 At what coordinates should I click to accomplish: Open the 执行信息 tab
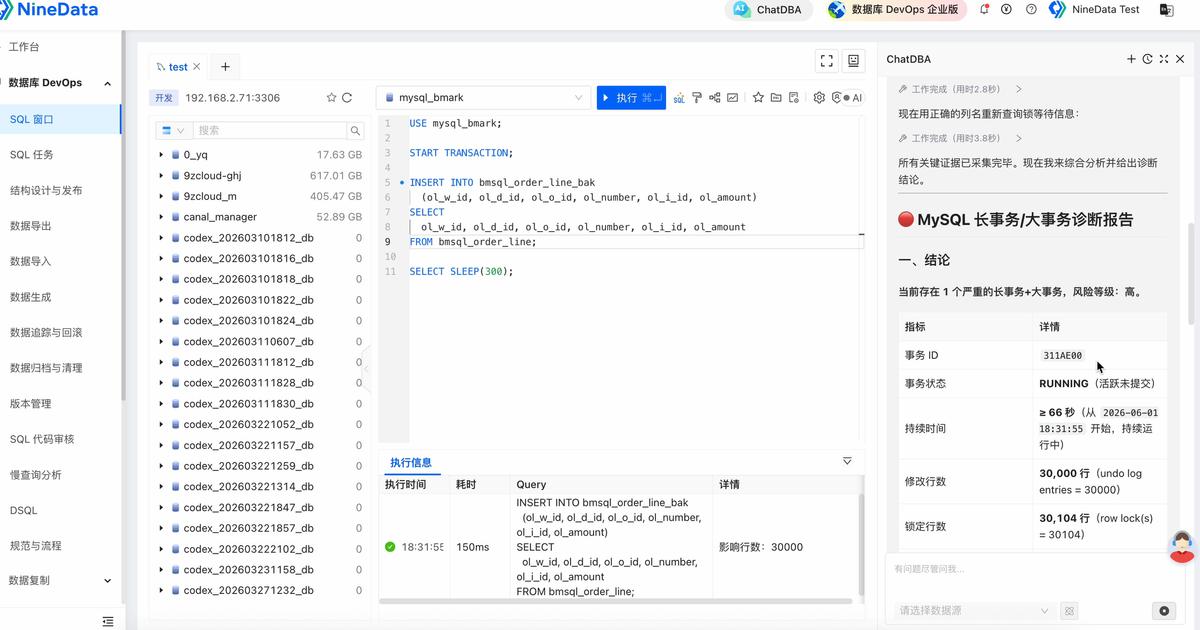(x=411, y=462)
